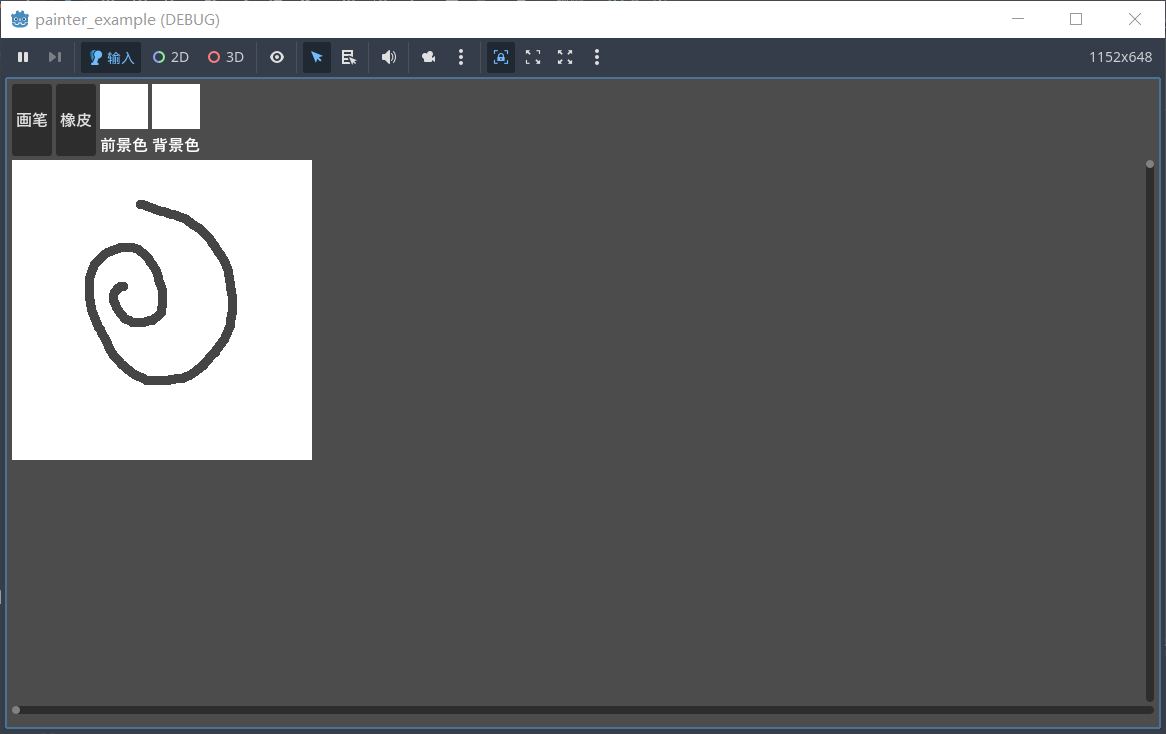The image size is (1166, 734).
Task: Activate the arrow select tool
Action: pyautogui.click(x=317, y=58)
